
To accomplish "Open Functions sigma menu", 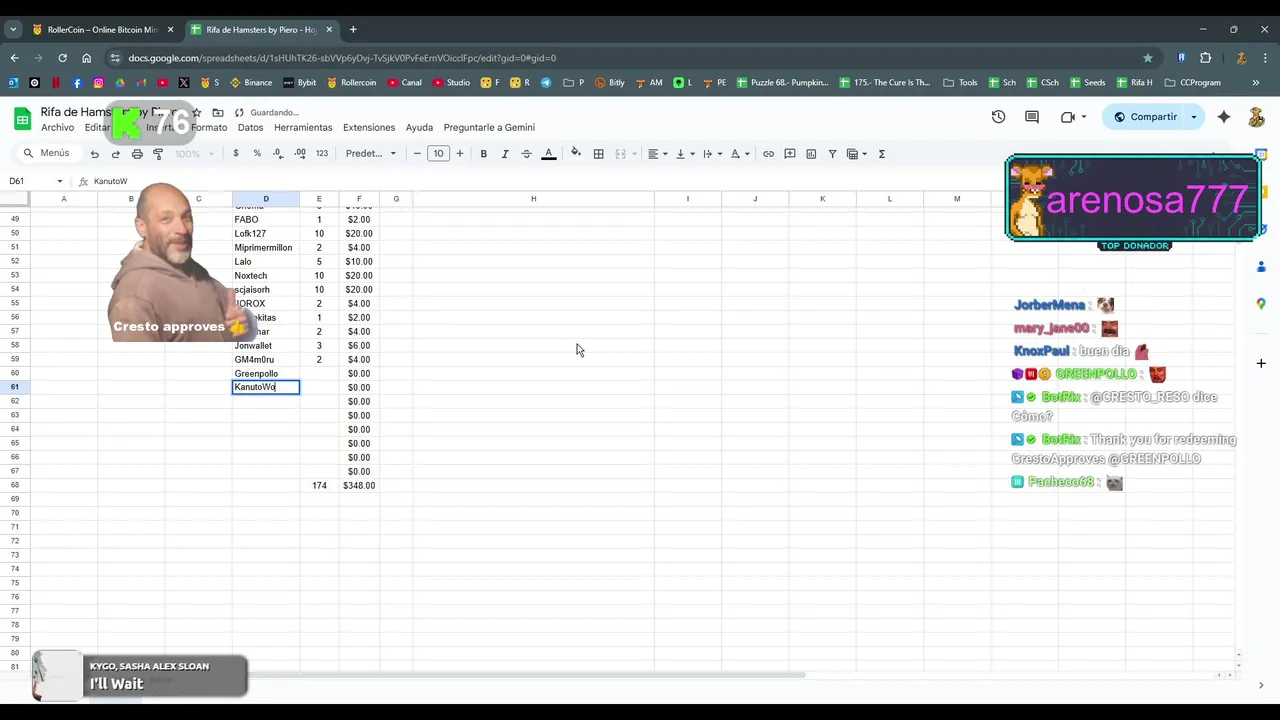I will point(882,154).
